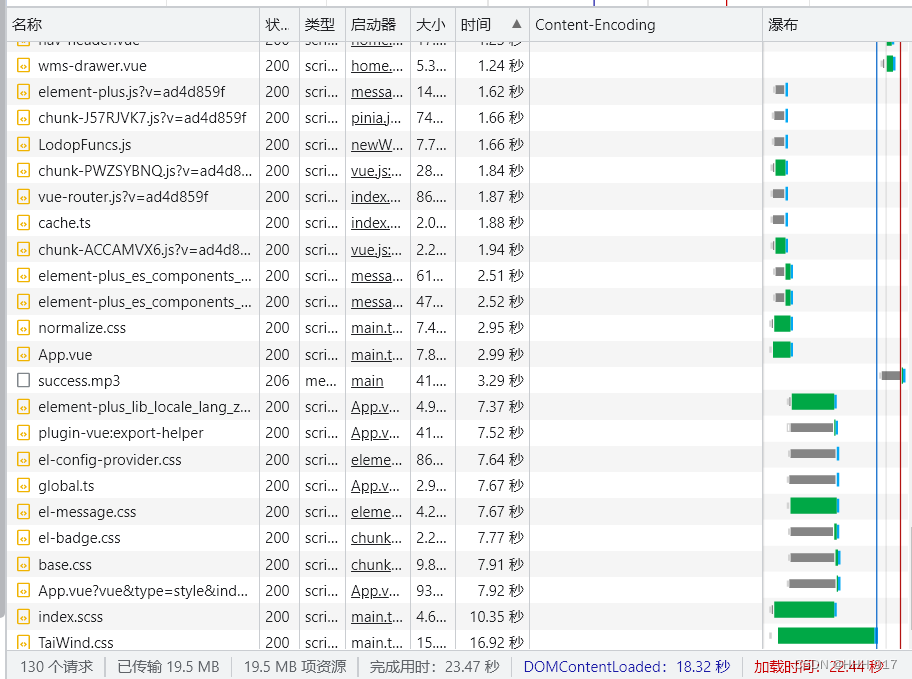Click the file icon beside cache.ts

point(22,222)
